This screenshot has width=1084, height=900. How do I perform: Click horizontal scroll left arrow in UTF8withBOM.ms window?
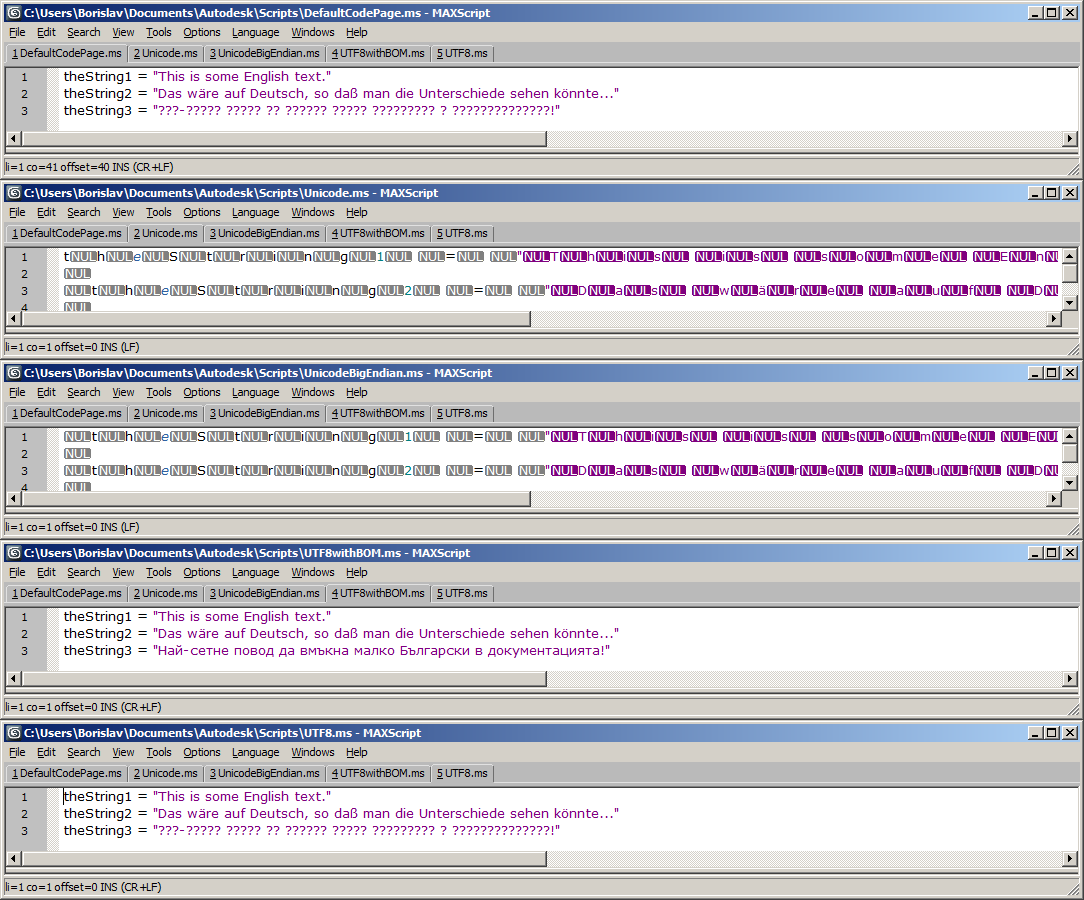(13, 679)
